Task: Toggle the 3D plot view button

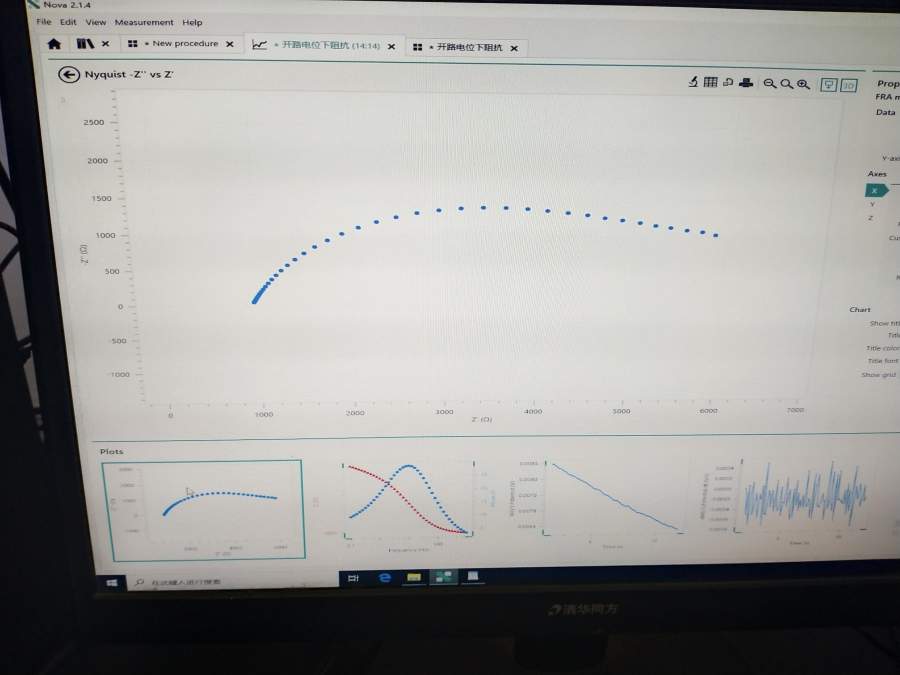Action: [848, 86]
